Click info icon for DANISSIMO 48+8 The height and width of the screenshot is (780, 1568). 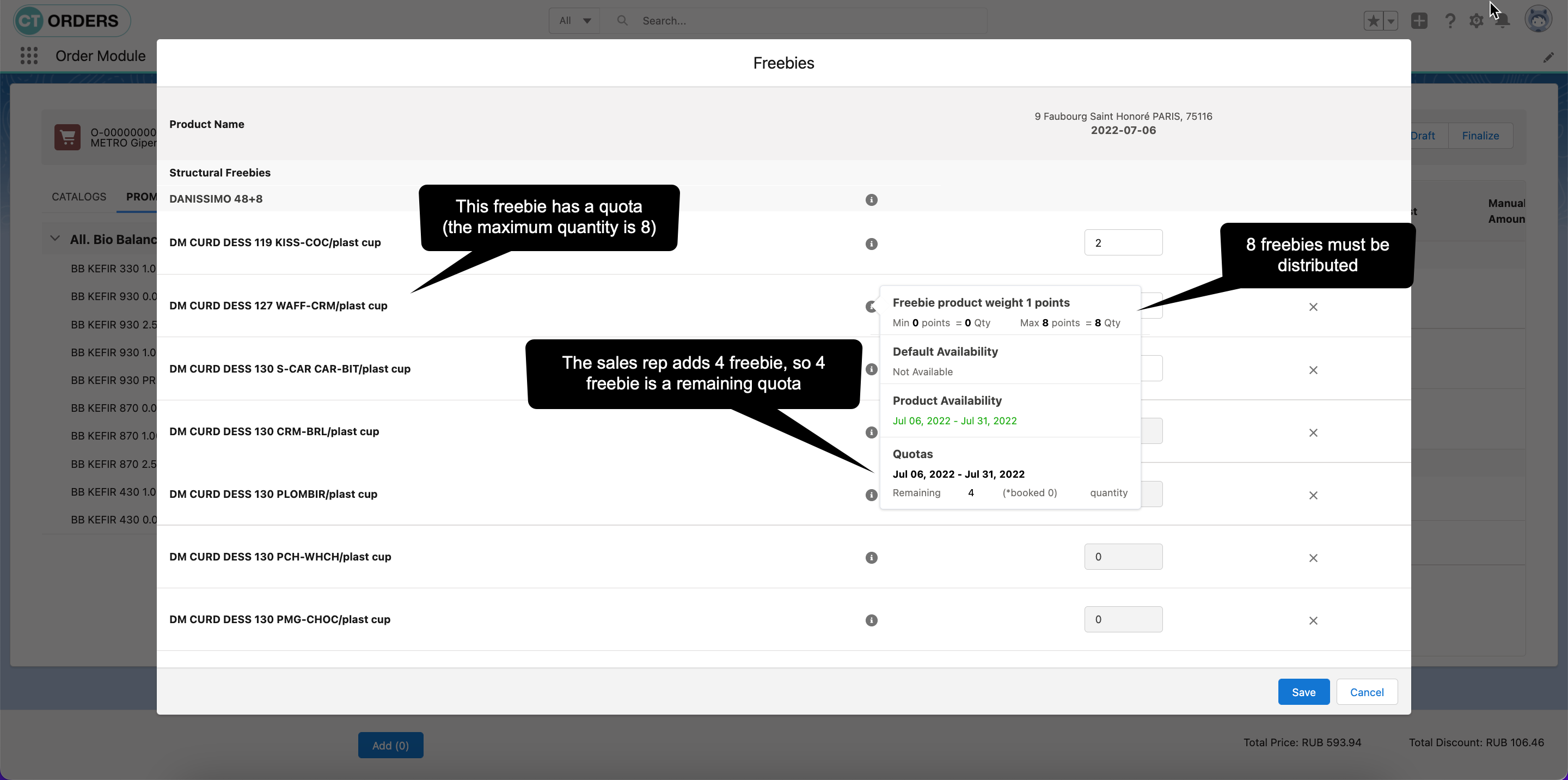point(871,200)
